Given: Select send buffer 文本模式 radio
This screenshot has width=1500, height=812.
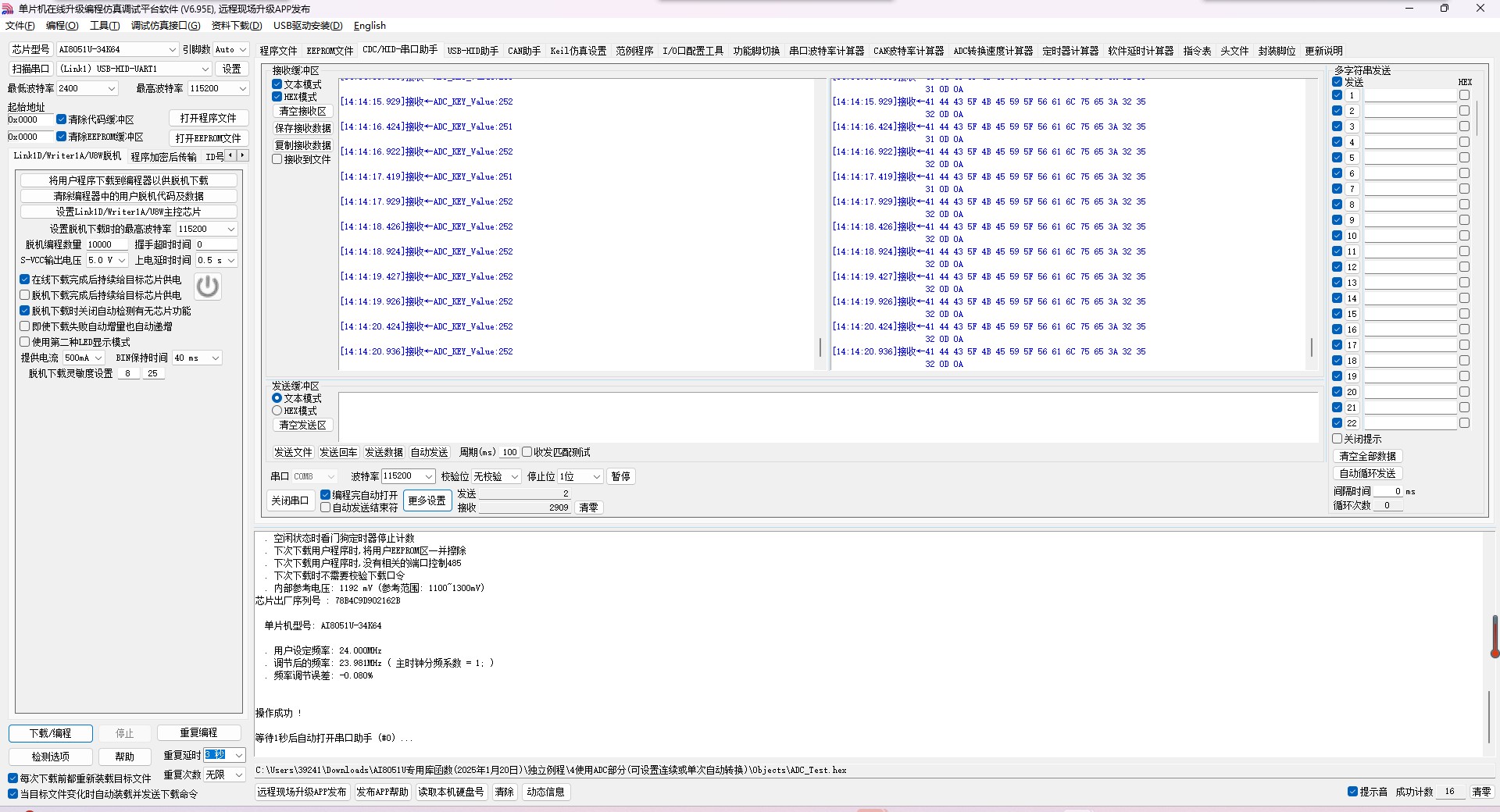Looking at the screenshot, I should tap(277, 398).
